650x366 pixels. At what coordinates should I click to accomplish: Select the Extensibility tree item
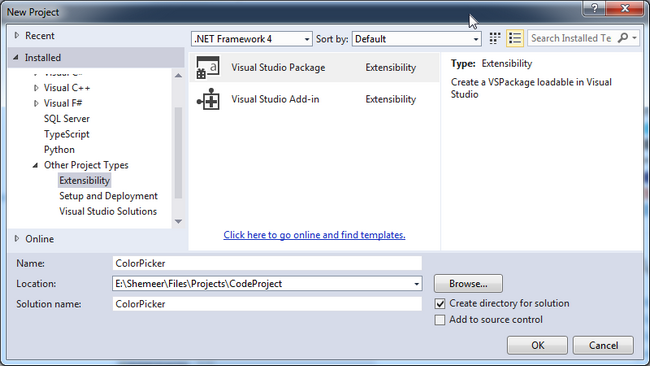pos(85,180)
